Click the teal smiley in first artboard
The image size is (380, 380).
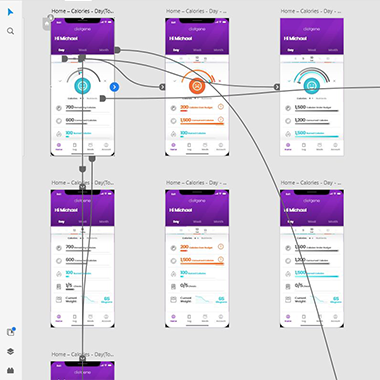pyautogui.click(x=82, y=86)
